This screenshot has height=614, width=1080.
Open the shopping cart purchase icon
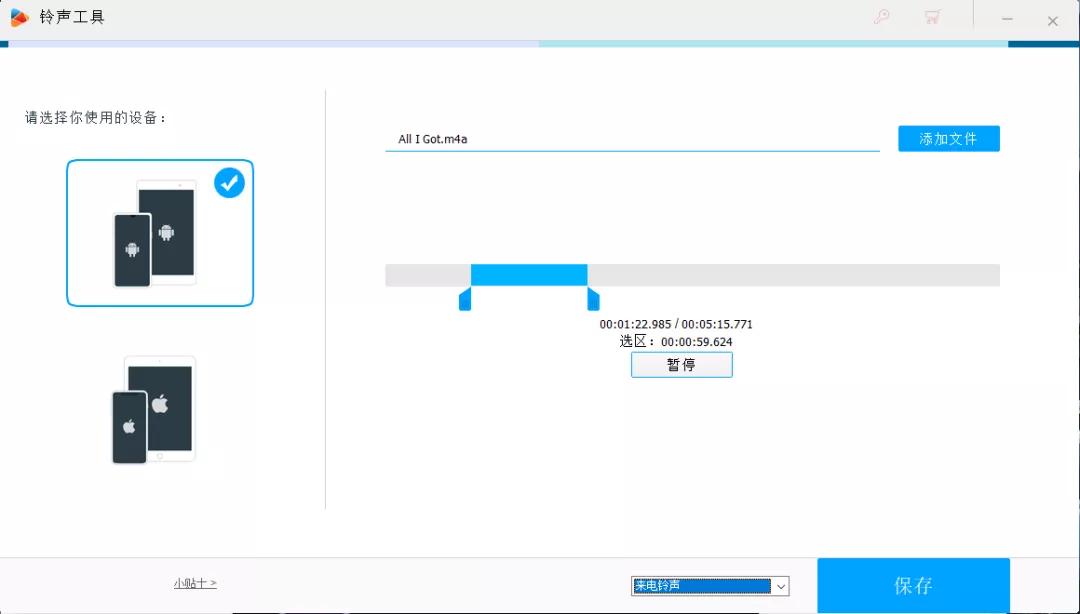click(933, 17)
